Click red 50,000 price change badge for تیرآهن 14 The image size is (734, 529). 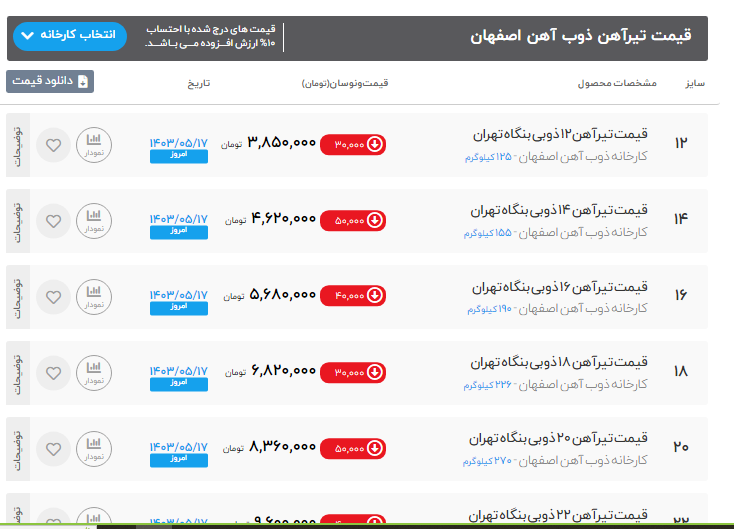coord(353,220)
